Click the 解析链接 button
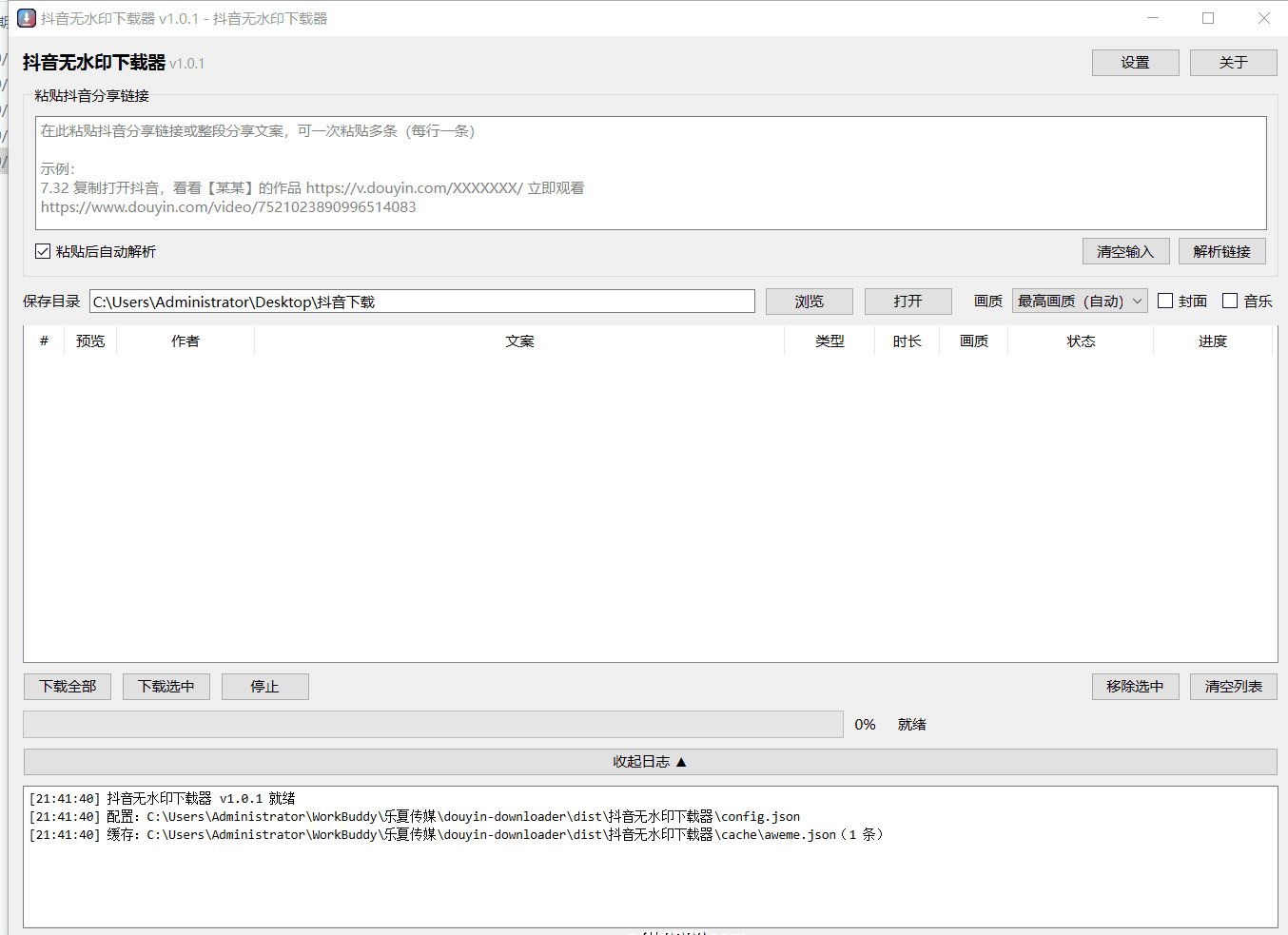The height and width of the screenshot is (935, 1288). pos(1222,251)
